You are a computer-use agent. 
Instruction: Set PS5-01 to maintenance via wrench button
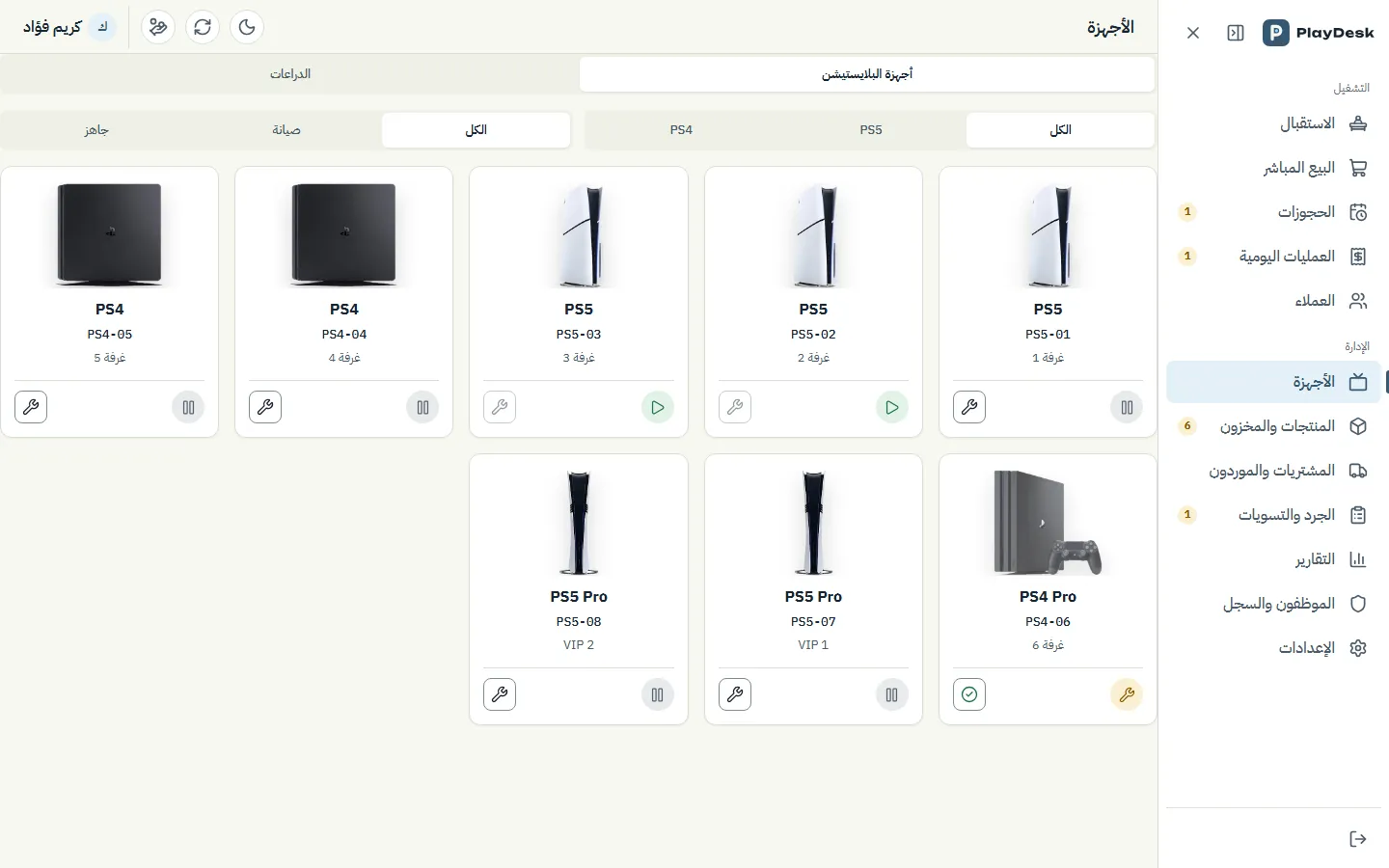pyautogui.click(x=969, y=407)
